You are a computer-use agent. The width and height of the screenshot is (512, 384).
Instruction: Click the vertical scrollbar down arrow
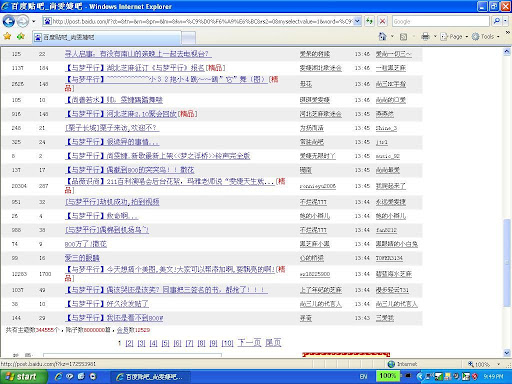click(x=507, y=353)
